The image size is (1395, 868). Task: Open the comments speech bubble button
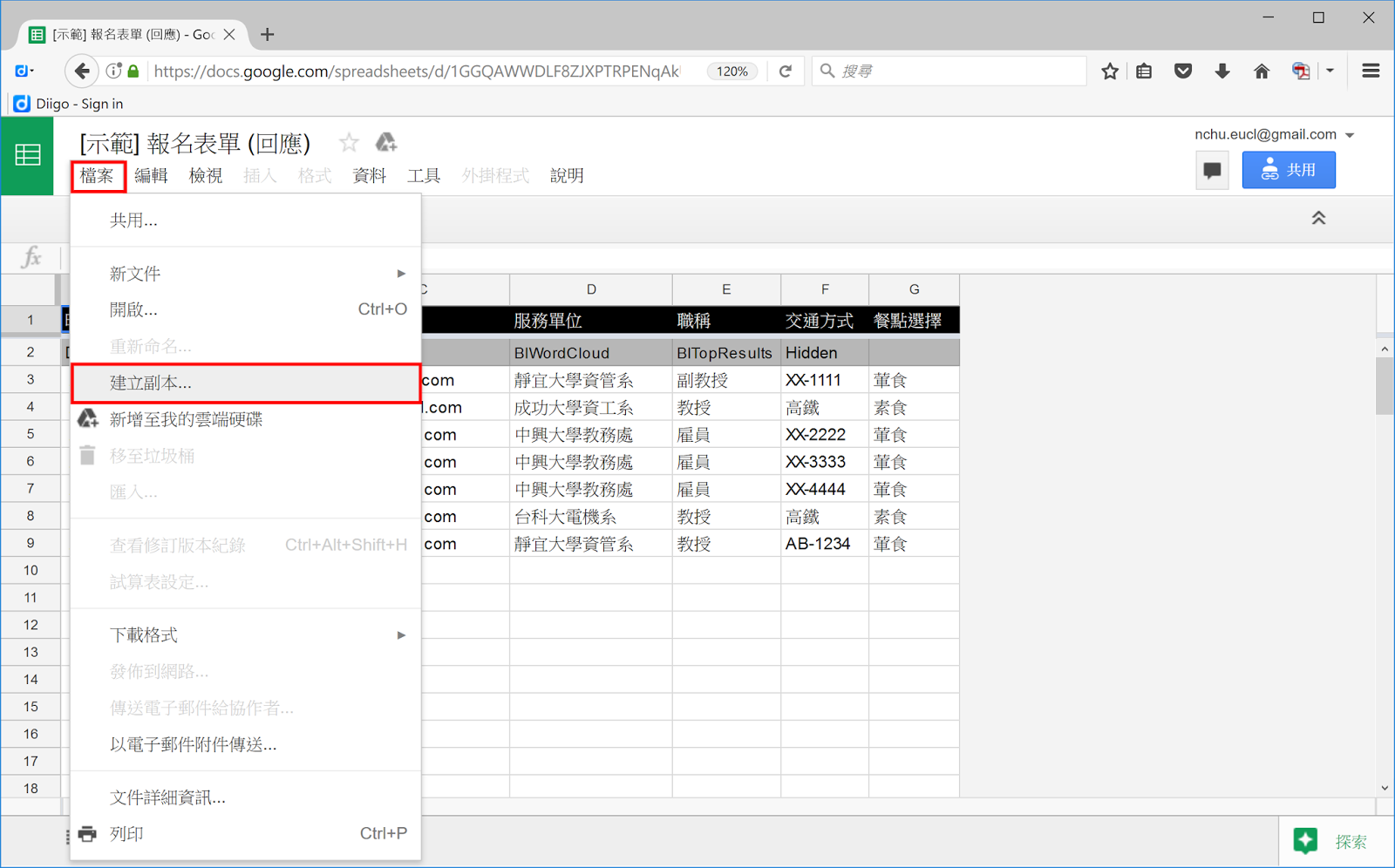(x=1212, y=170)
